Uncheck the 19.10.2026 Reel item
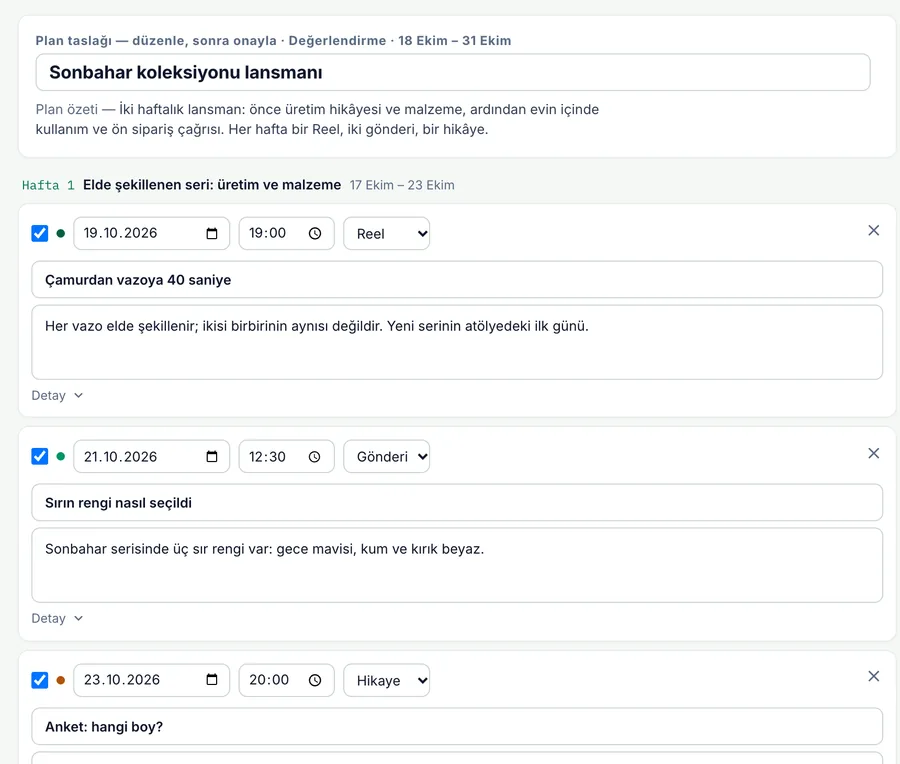 point(40,234)
